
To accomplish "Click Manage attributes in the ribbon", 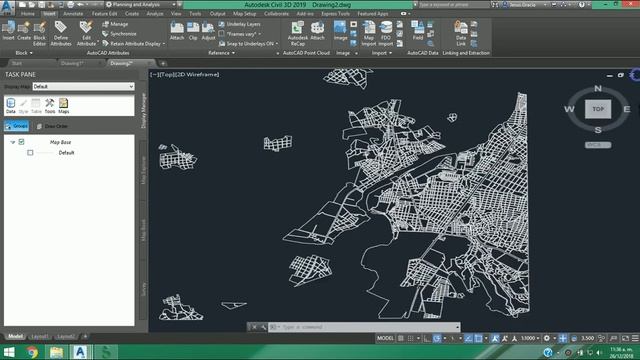I will point(115,24).
